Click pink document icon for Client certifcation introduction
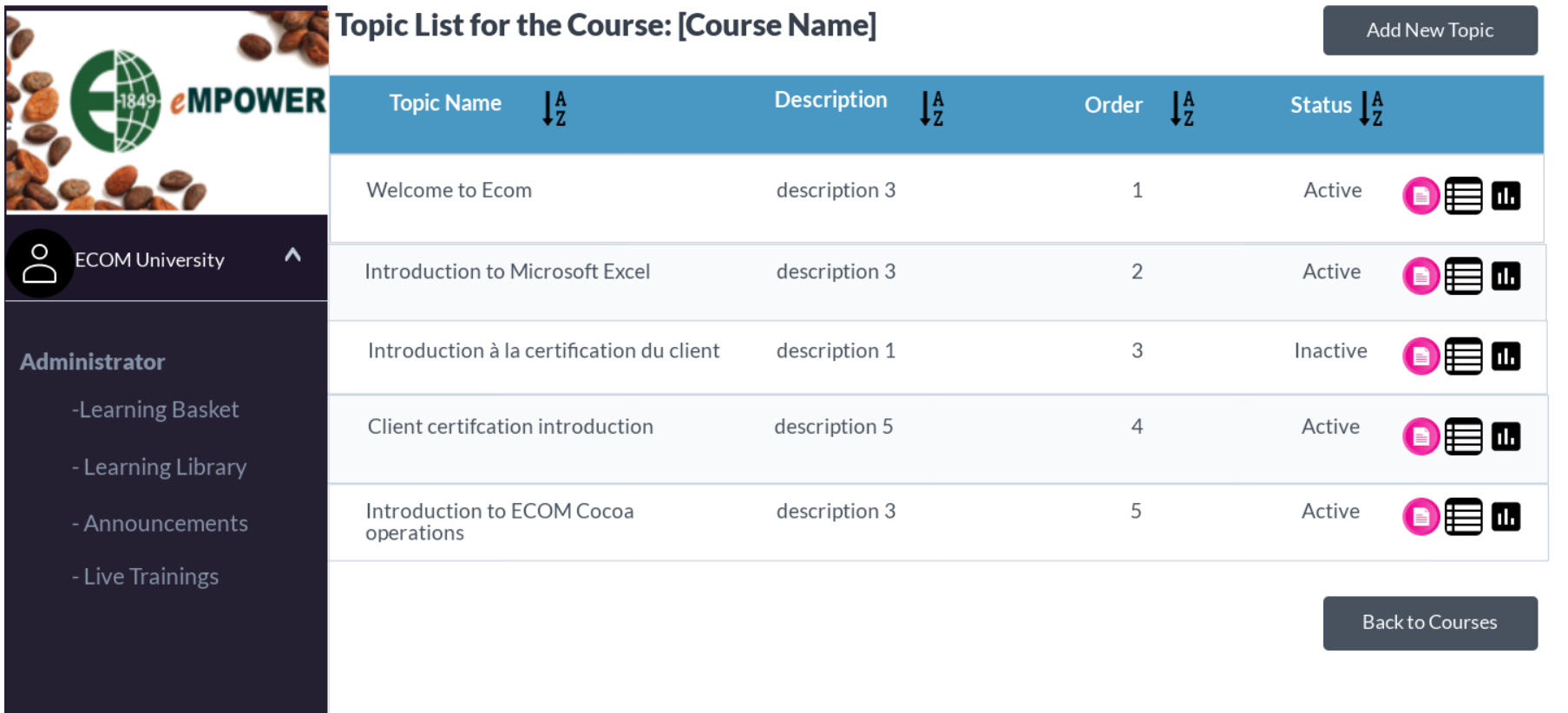The width and height of the screenshot is (1568, 713). tap(1420, 436)
